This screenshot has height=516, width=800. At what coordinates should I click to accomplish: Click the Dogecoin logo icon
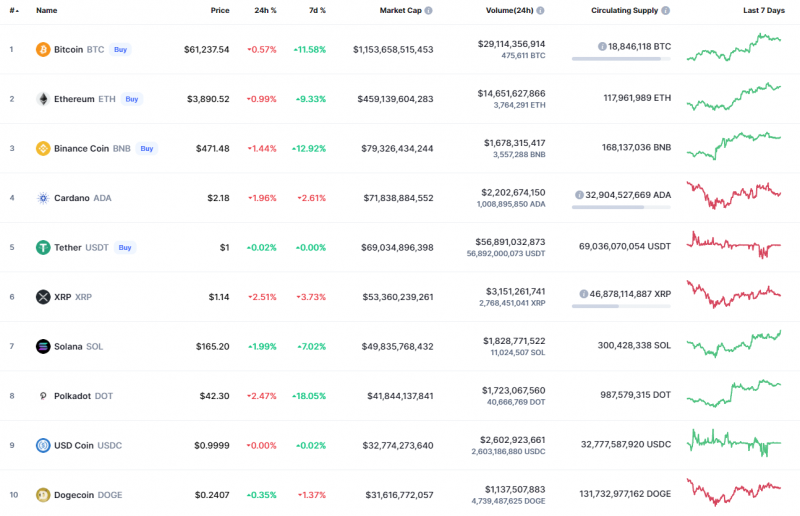(43, 495)
